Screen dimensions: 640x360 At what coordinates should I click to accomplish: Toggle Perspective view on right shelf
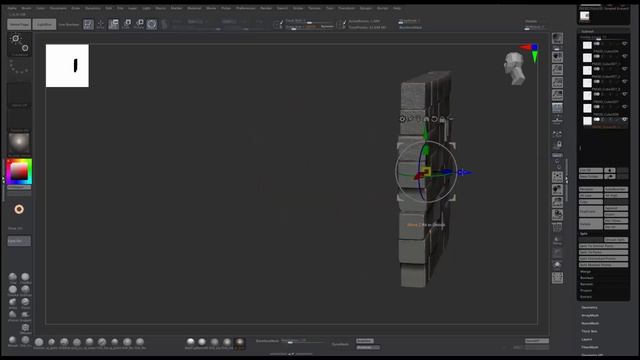557,108
